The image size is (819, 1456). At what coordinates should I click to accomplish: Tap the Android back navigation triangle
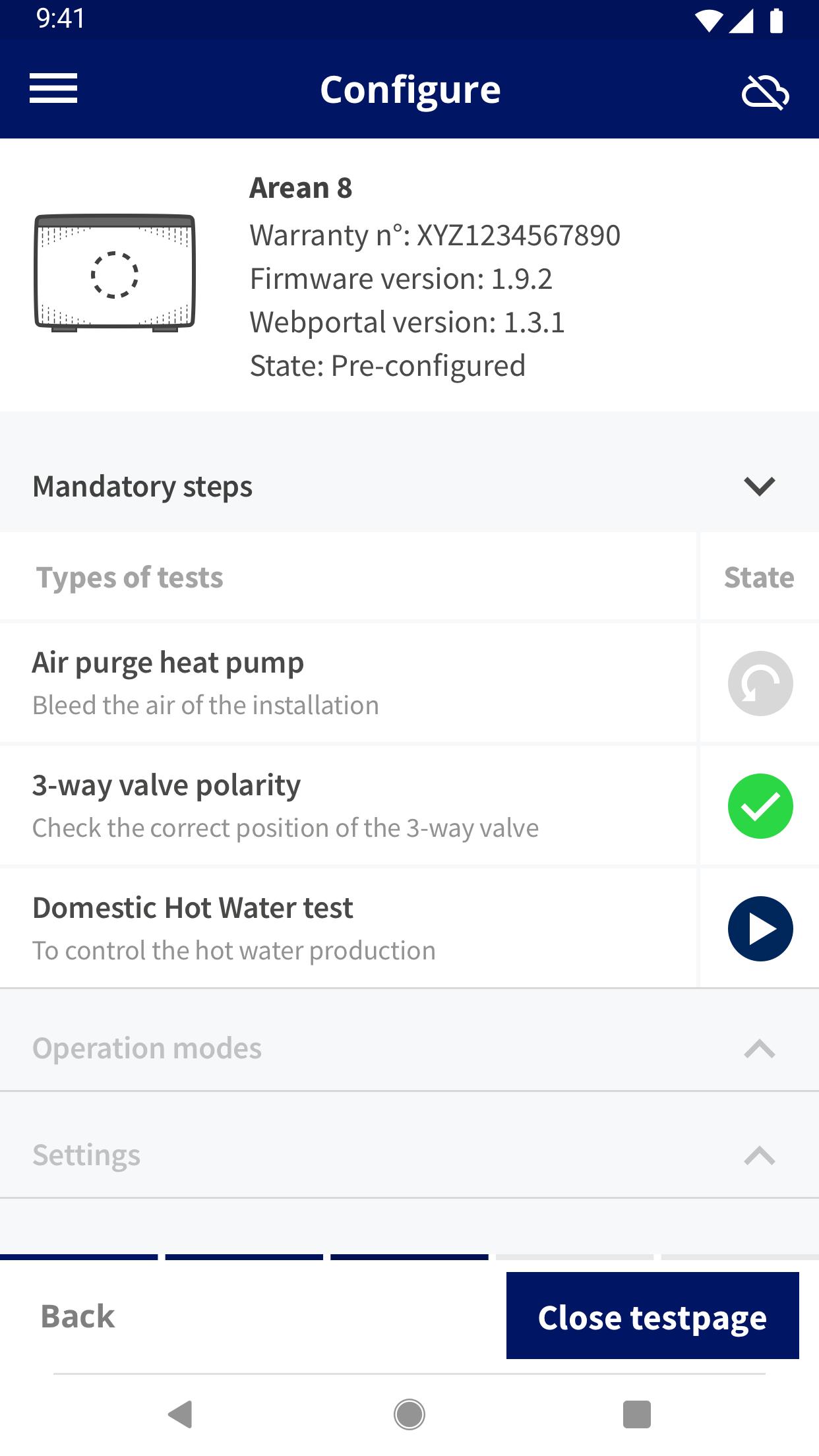(181, 1414)
